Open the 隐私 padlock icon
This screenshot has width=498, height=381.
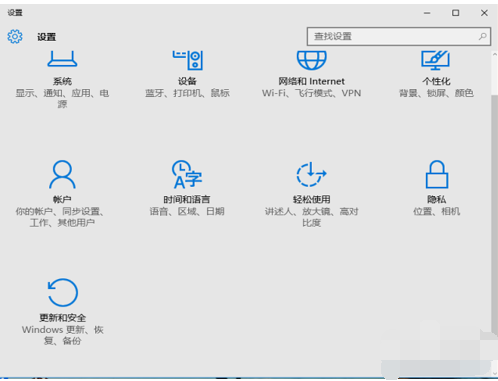(437, 174)
